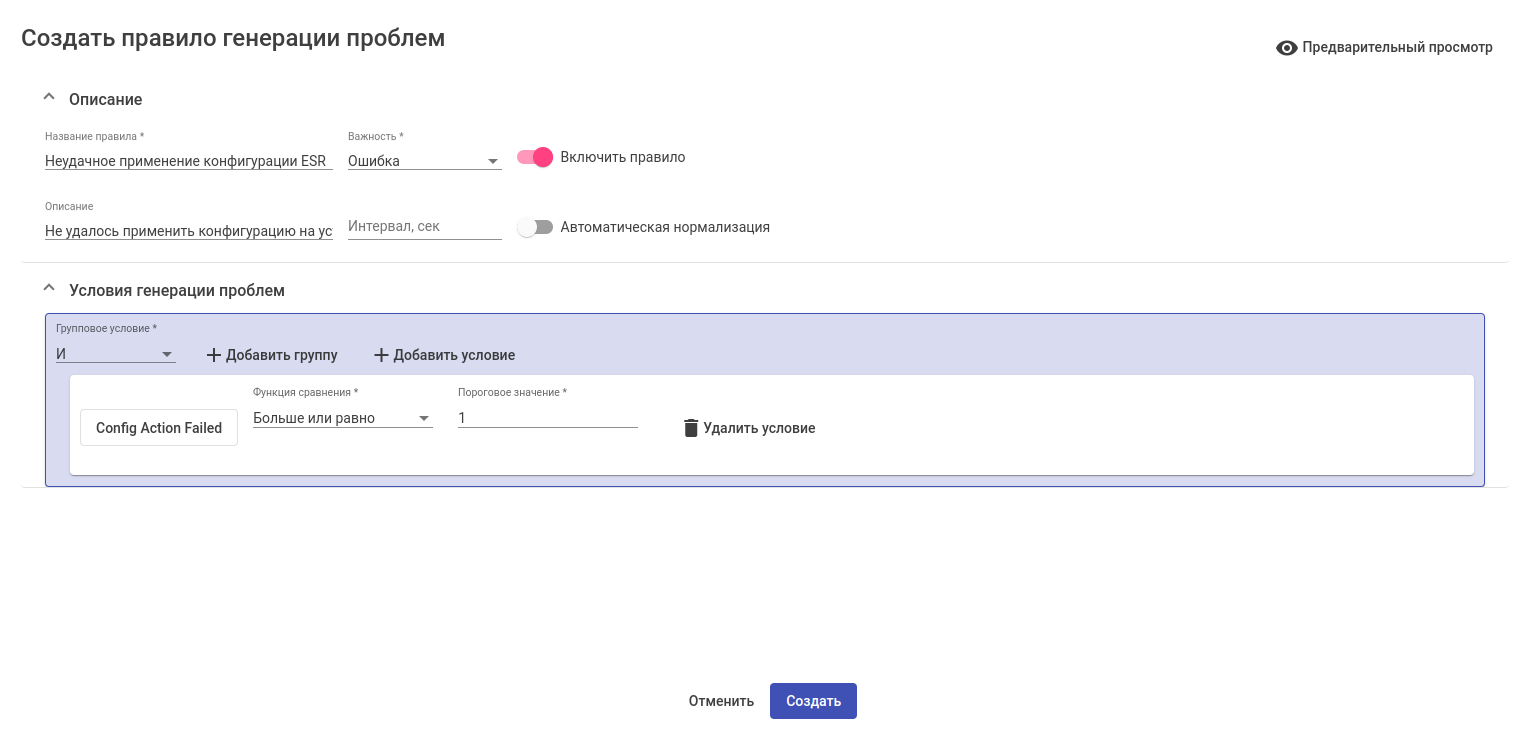Focus the Описание text field
The height and width of the screenshot is (734, 1531).
188,231
